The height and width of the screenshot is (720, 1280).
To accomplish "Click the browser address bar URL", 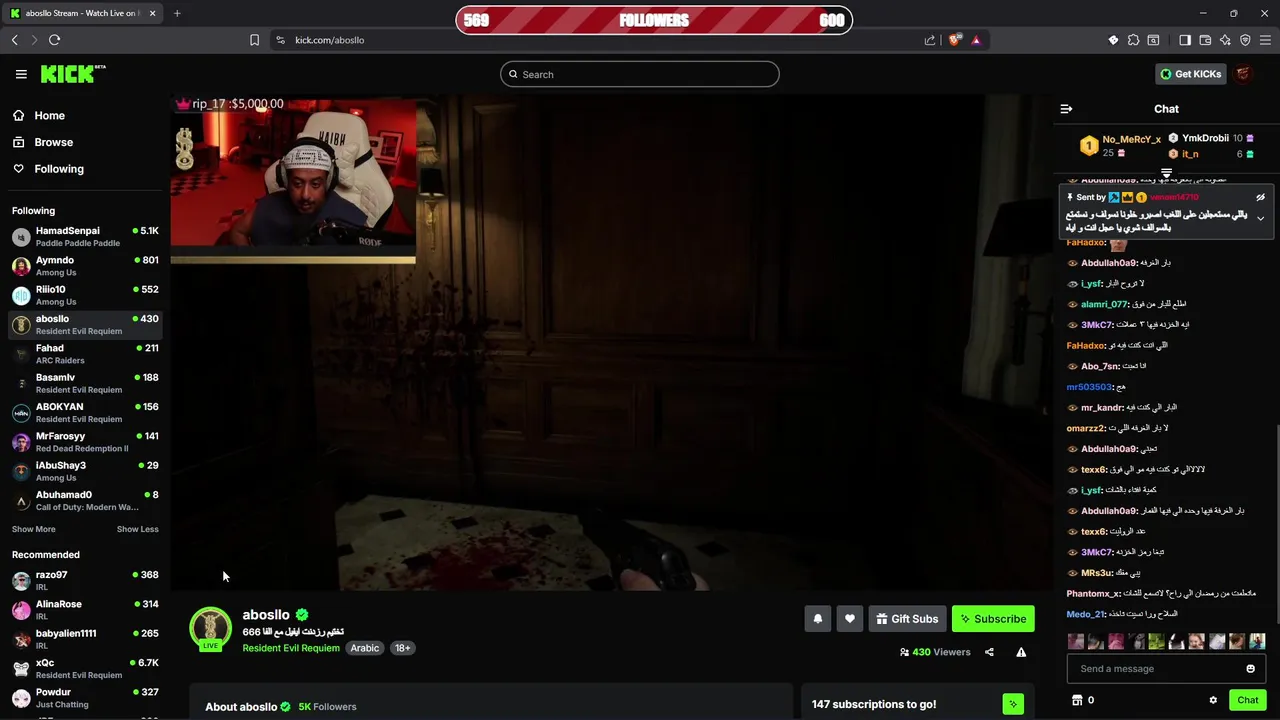I will [x=329, y=40].
